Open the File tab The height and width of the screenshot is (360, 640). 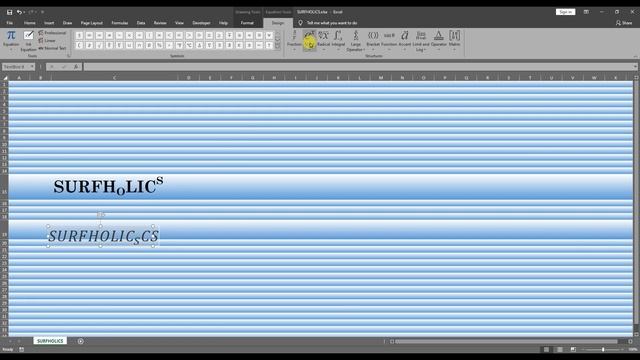9,23
